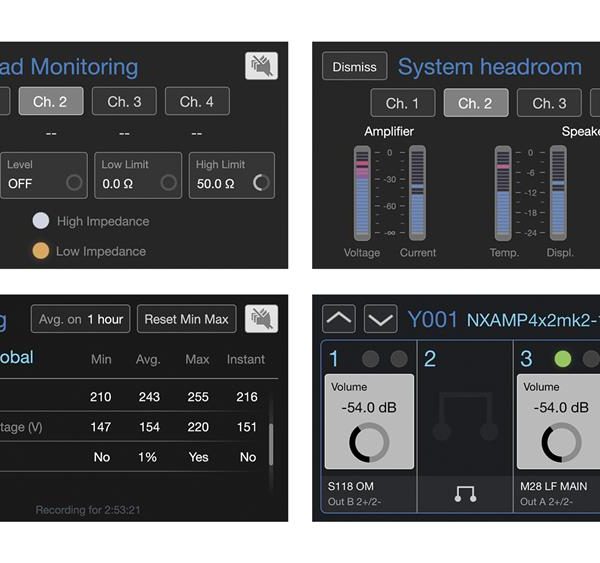Image resolution: width=600 pixels, height=563 pixels.
Task: Click the Amplifier Voltage meter
Action: [362, 192]
